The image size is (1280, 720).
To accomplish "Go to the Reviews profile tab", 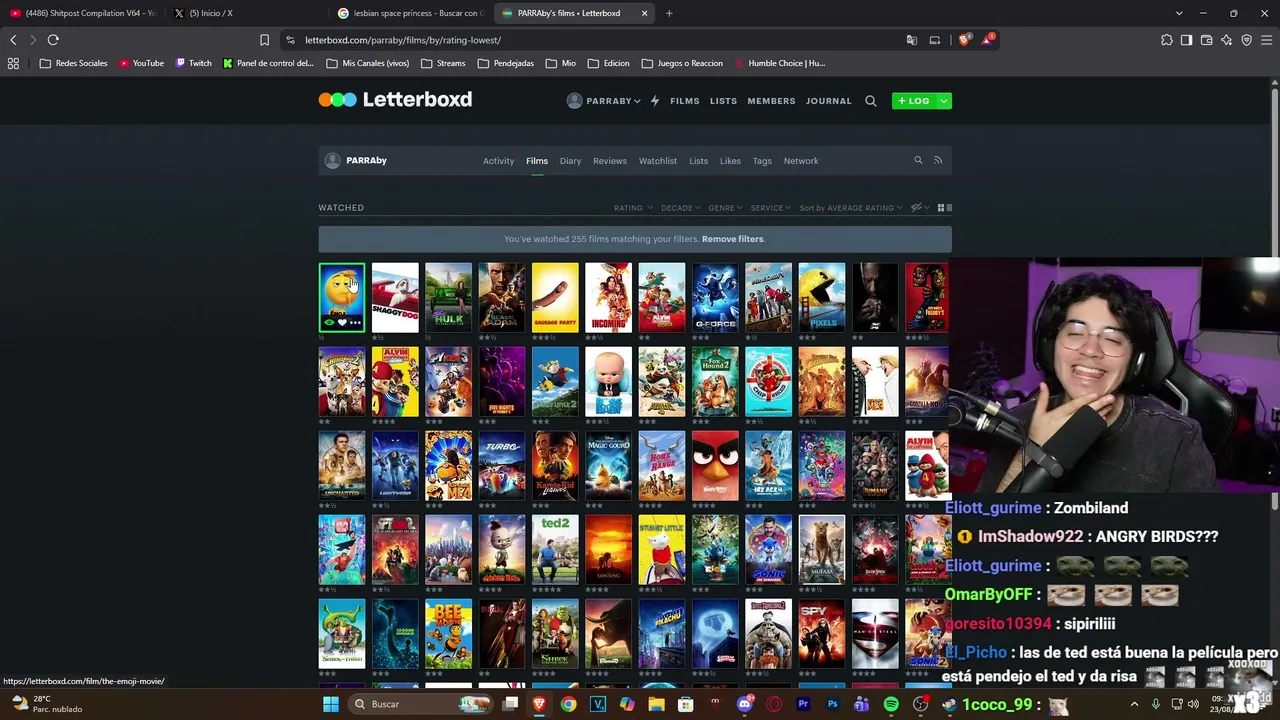I will [610, 161].
